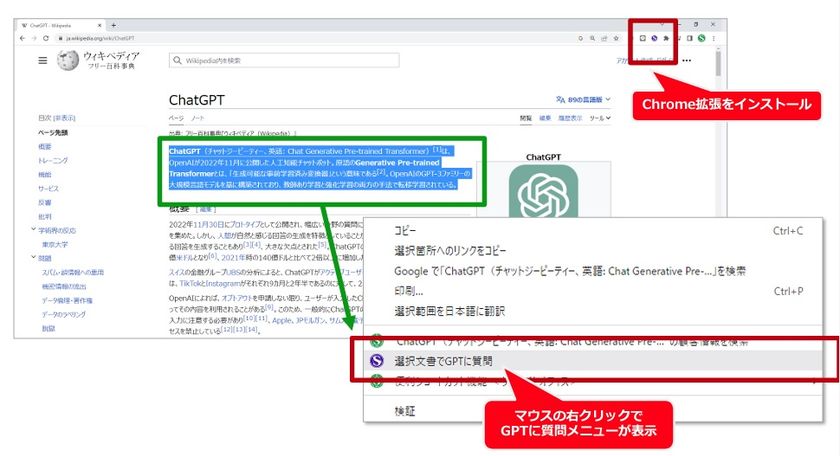This screenshot has width=840, height=456.
Task: Follow the Apple link in the article
Action: tap(282, 320)
